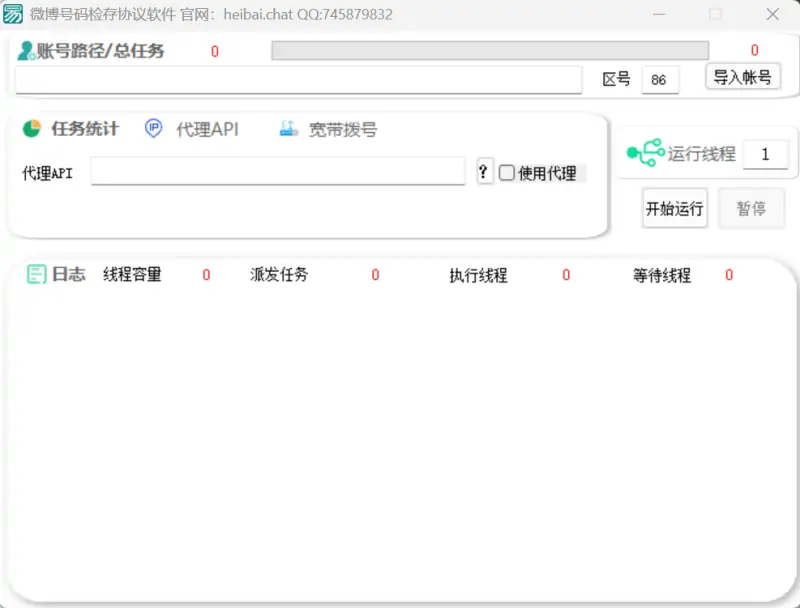This screenshot has height=608, width=800.
Task: Click the proxy API IP badge icon
Action: pyautogui.click(x=153, y=129)
